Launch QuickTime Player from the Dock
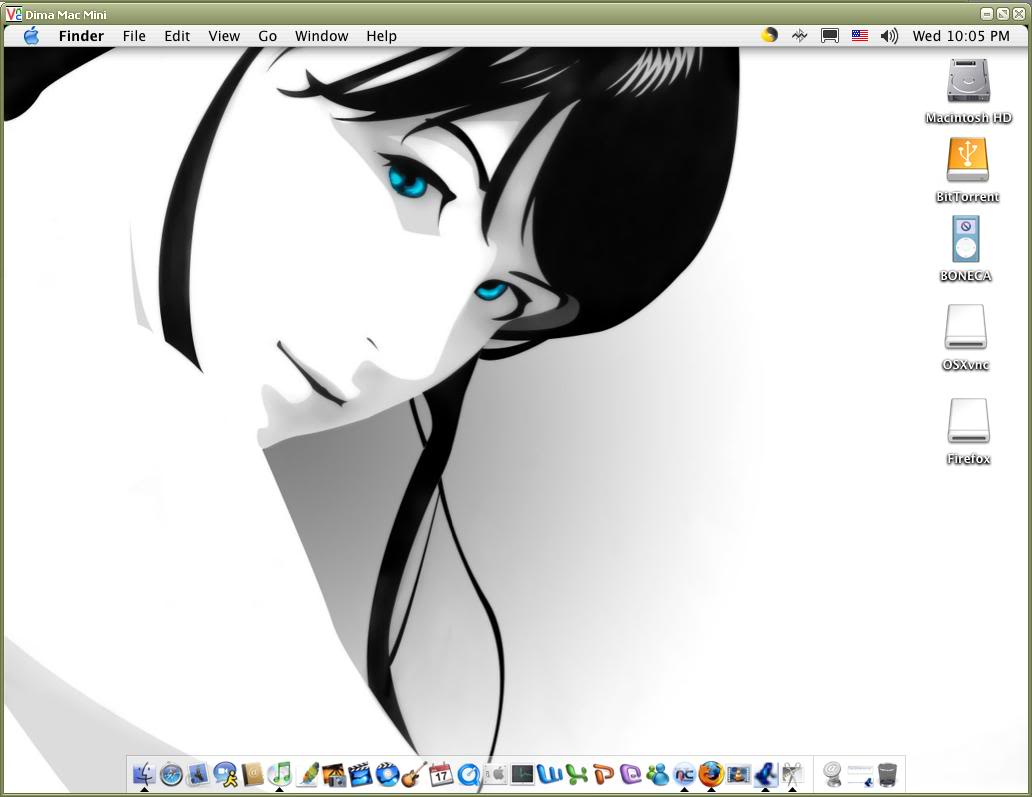The width and height of the screenshot is (1032, 797). pyautogui.click(x=469, y=774)
